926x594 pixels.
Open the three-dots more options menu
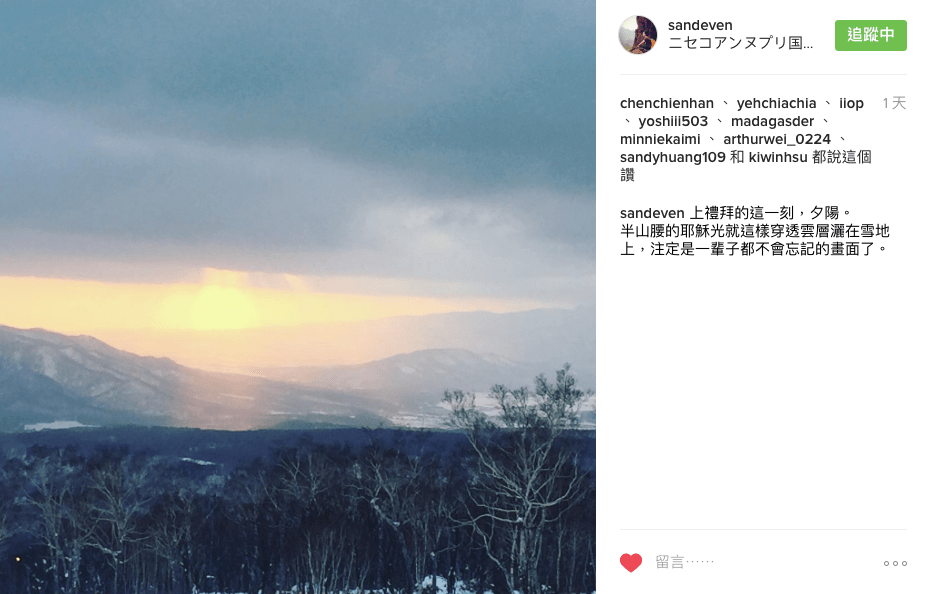coord(895,563)
